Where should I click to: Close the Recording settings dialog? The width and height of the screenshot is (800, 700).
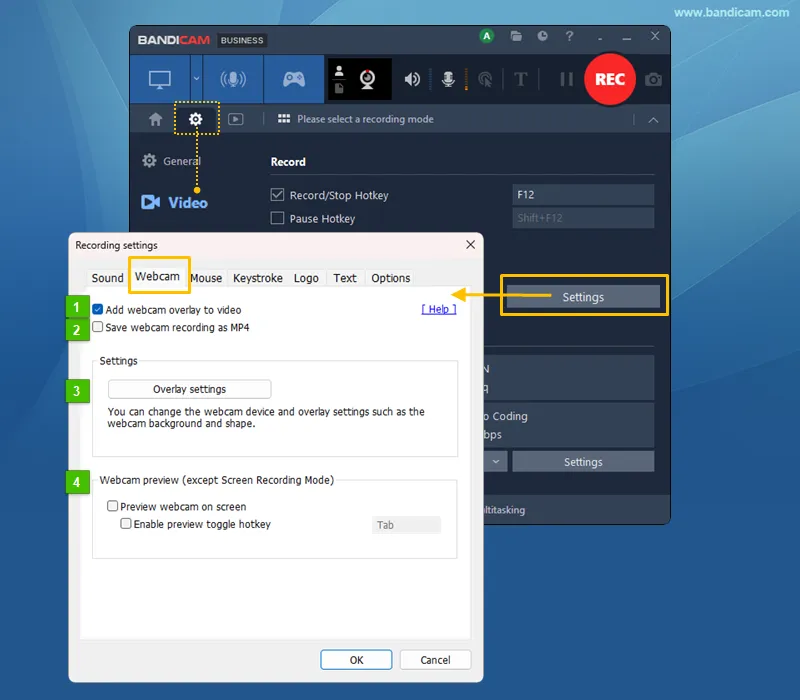[470, 245]
